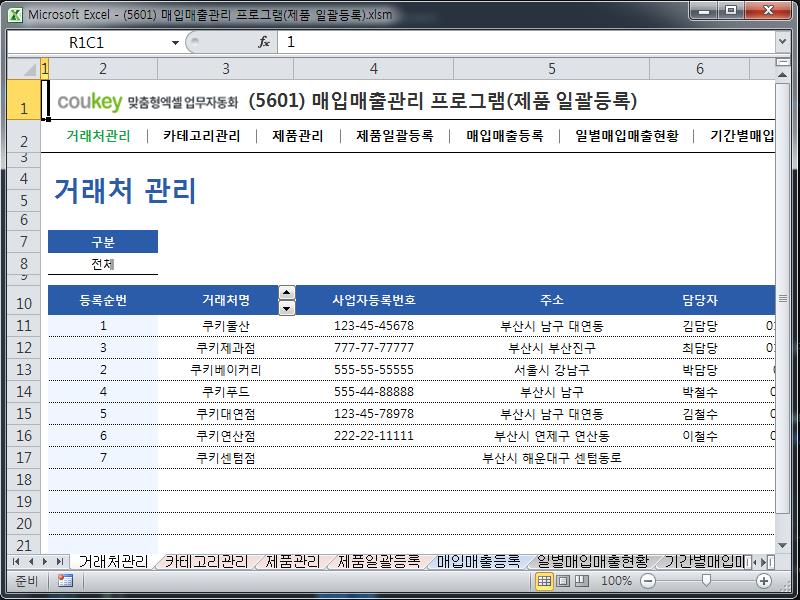Click the fx insert function icon
The image size is (800, 600).
point(264,42)
